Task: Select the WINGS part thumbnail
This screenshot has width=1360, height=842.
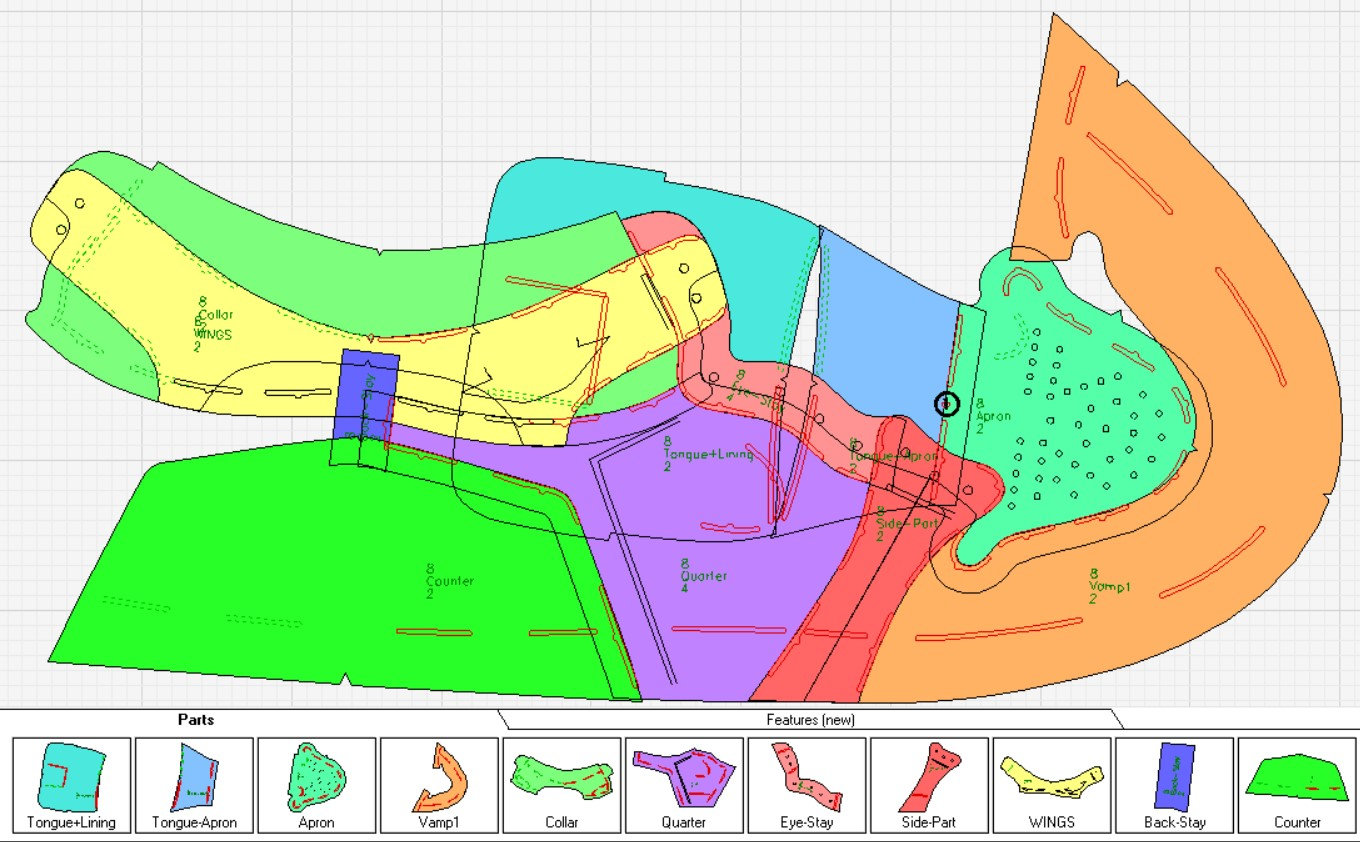Action: coord(1052,785)
